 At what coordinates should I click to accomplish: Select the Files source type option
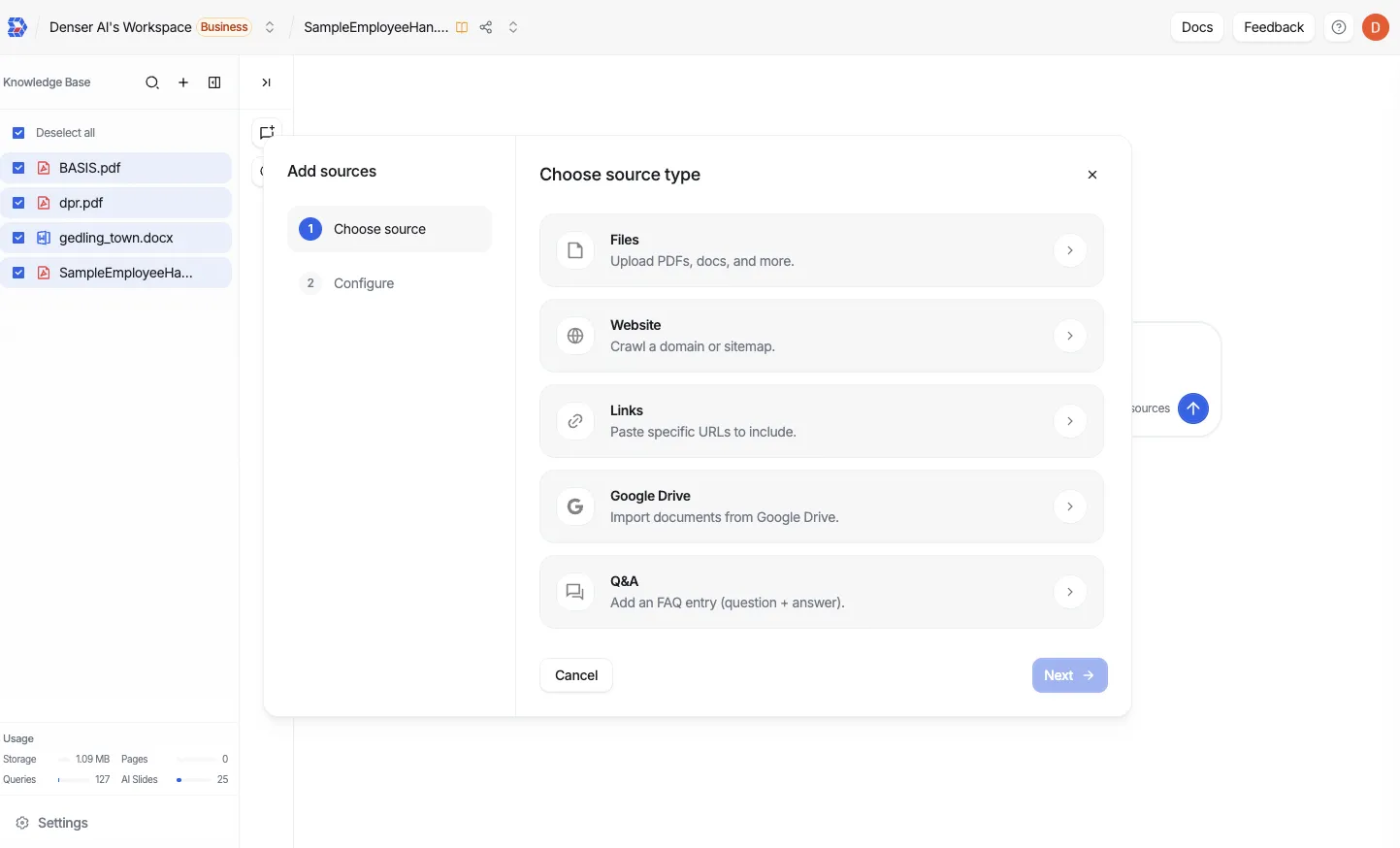coord(821,250)
